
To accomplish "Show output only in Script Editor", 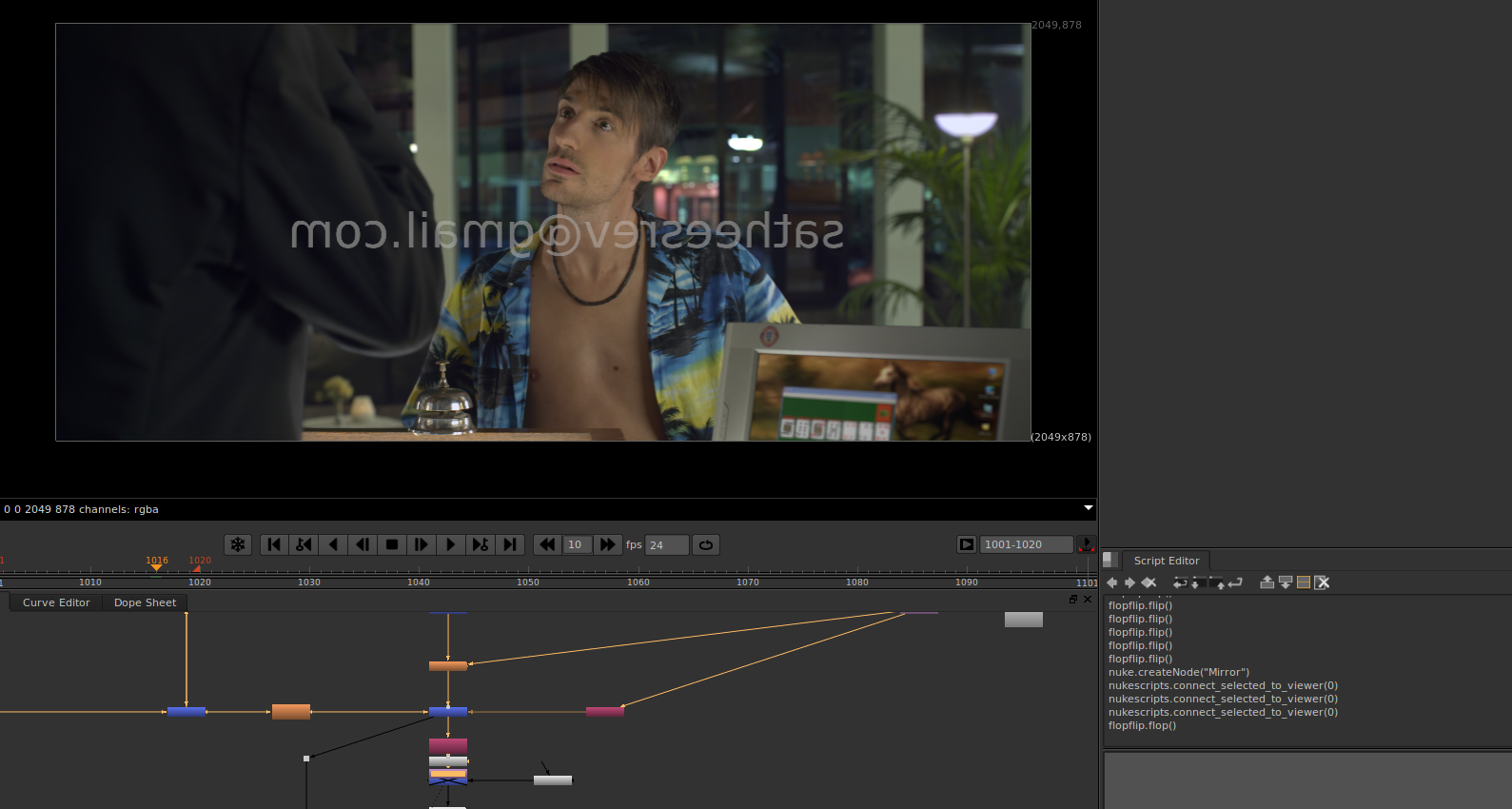I will [x=1286, y=582].
